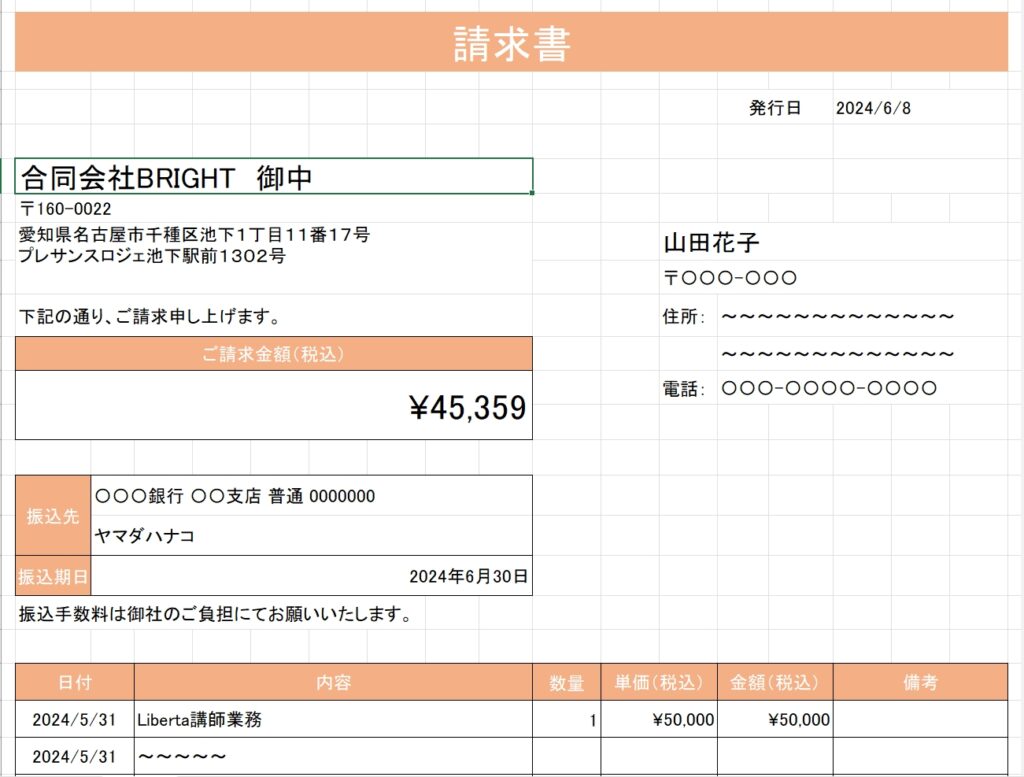Select the 振込先 label cell

click(x=53, y=516)
